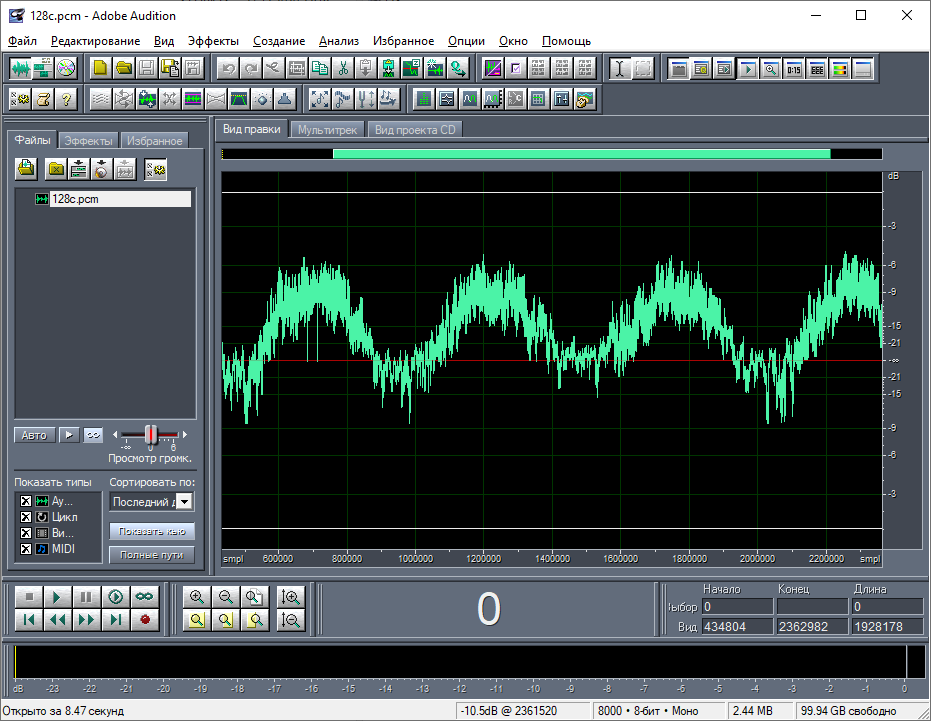This screenshot has width=931, height=721.
Task: Click the help question mark icon
Action: [66, 99]
